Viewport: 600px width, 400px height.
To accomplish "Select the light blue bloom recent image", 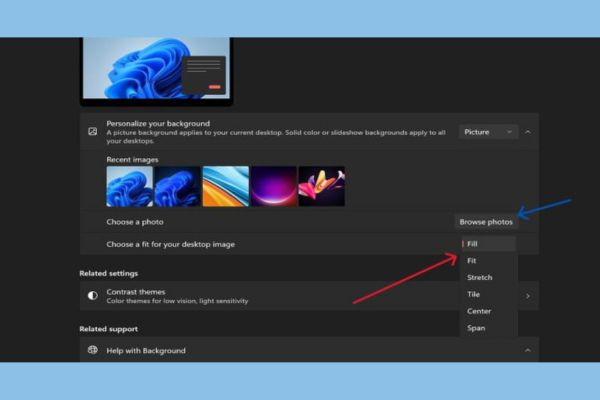I will (x=130, y=186).
